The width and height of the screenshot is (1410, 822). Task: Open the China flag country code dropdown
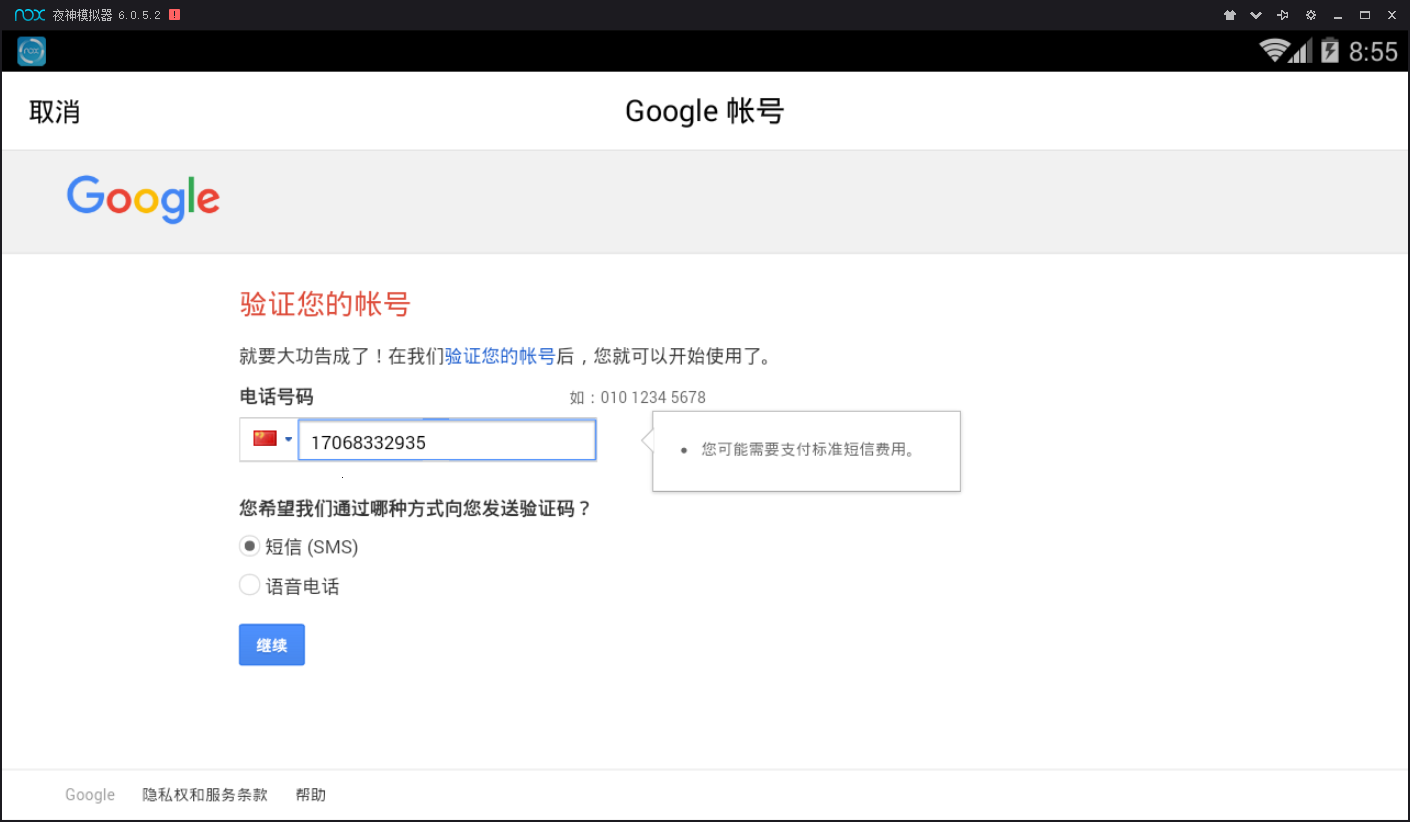coord(269,439)
